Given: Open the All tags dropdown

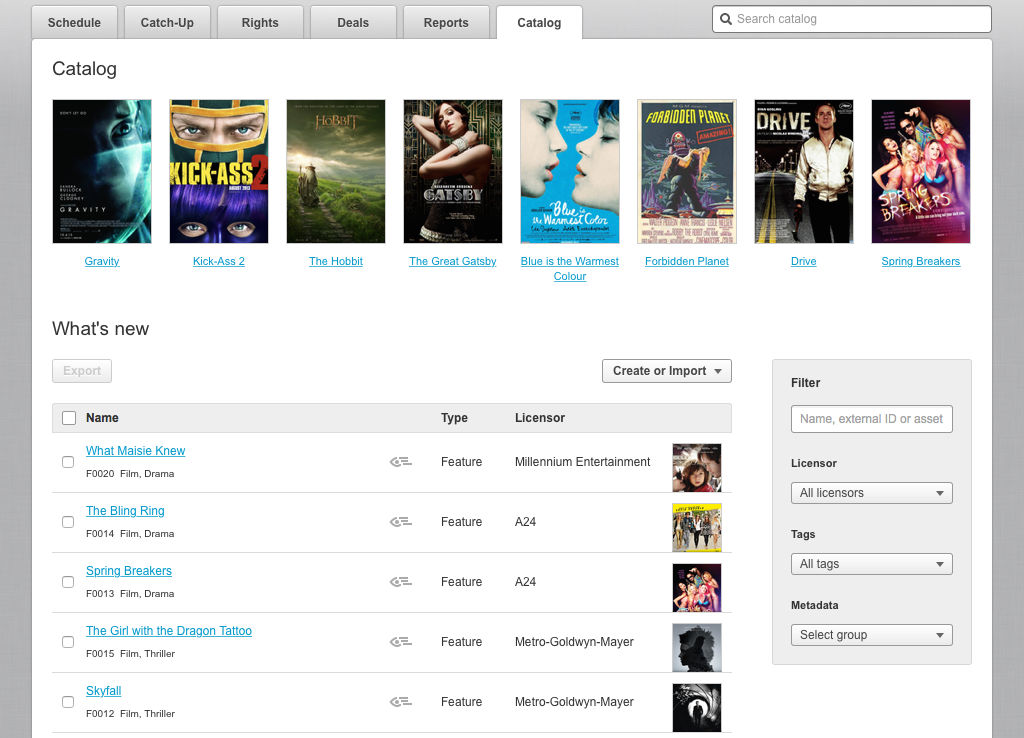Looking at the screenshot, I should tap(871, 564).
